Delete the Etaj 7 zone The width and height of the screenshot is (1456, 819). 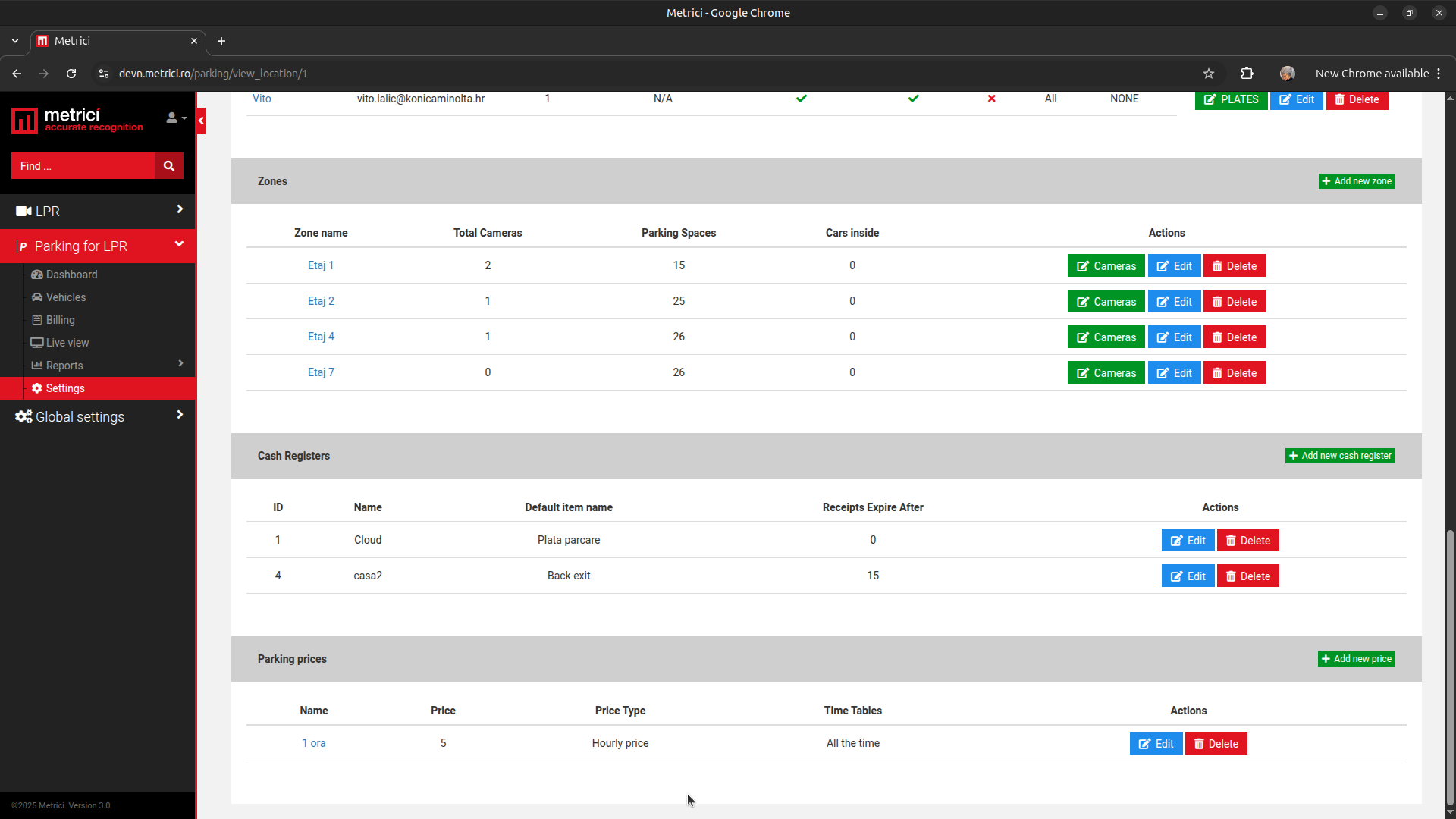point(1234,373)
